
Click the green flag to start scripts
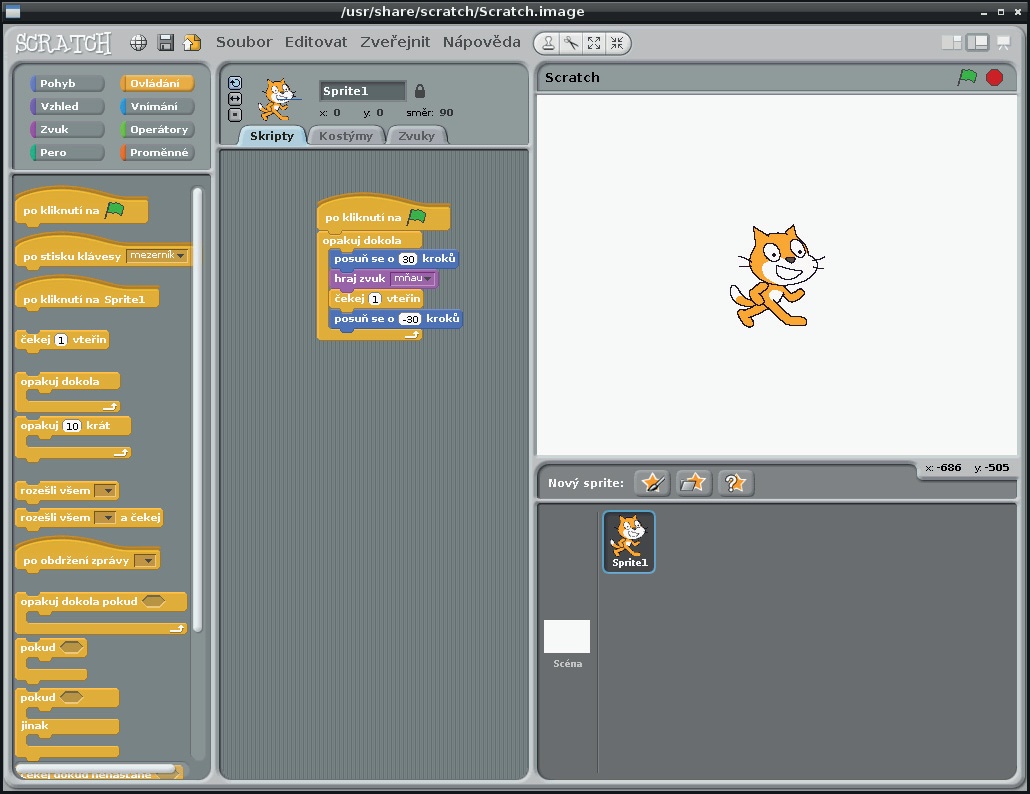coord(967,77)
